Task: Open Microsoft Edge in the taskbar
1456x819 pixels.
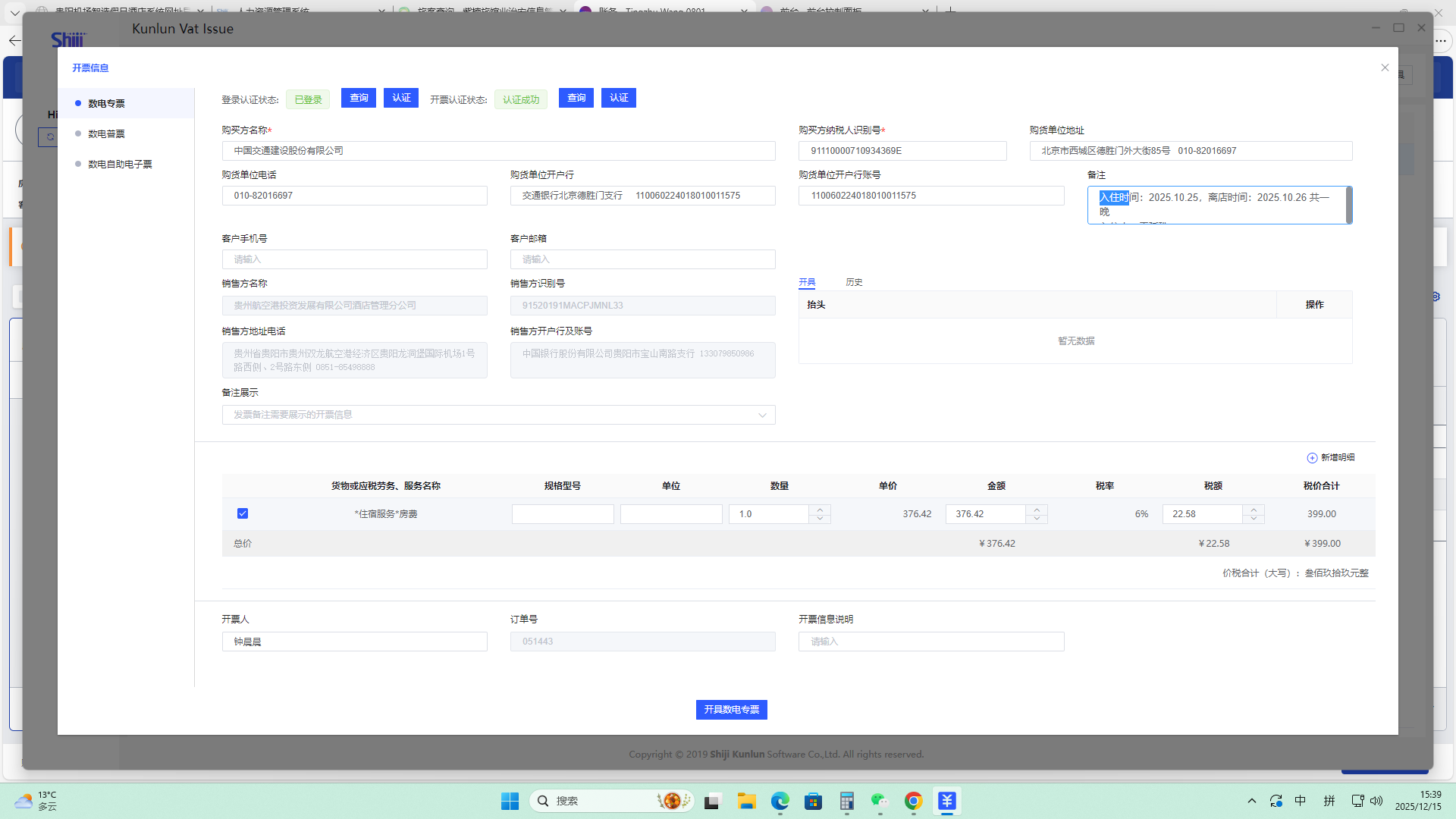Action: point(780,801)
